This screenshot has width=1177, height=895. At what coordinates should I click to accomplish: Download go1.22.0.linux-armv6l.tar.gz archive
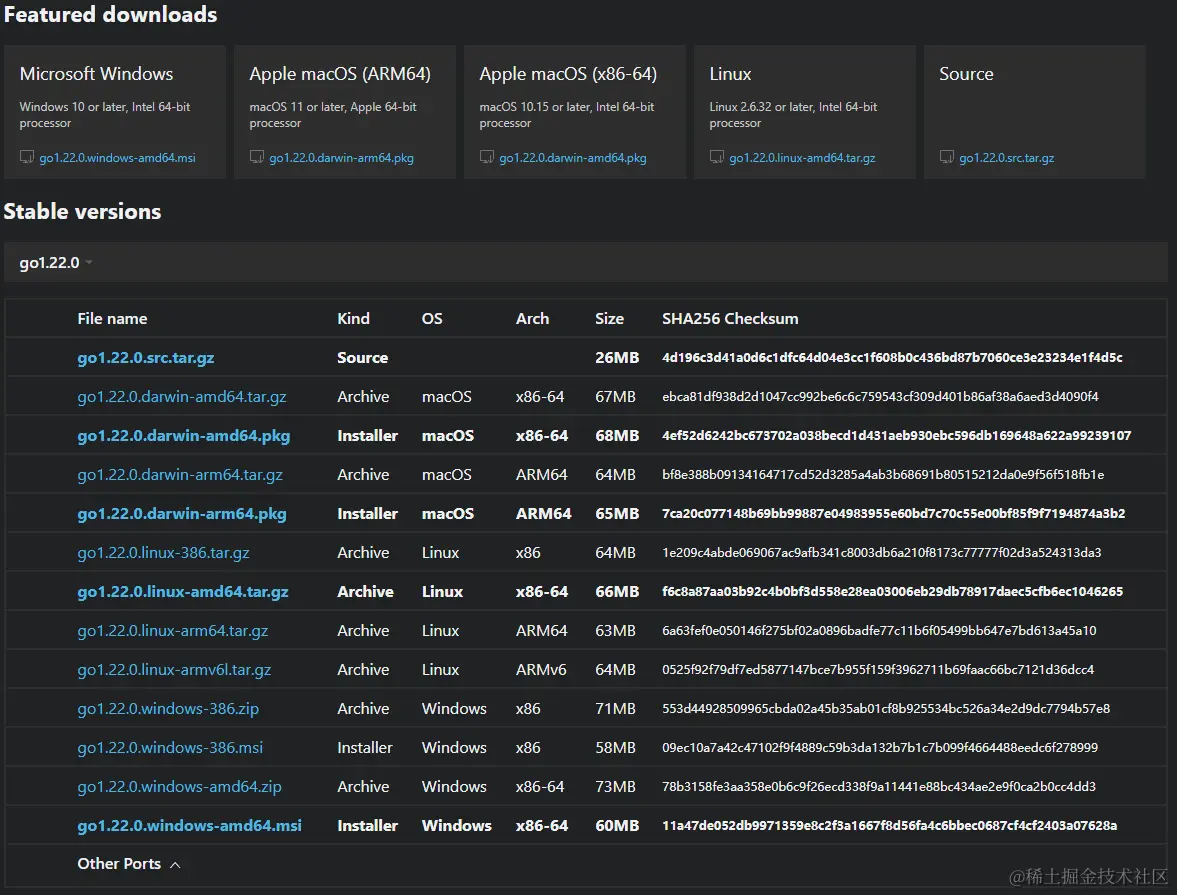coord(174,670)
